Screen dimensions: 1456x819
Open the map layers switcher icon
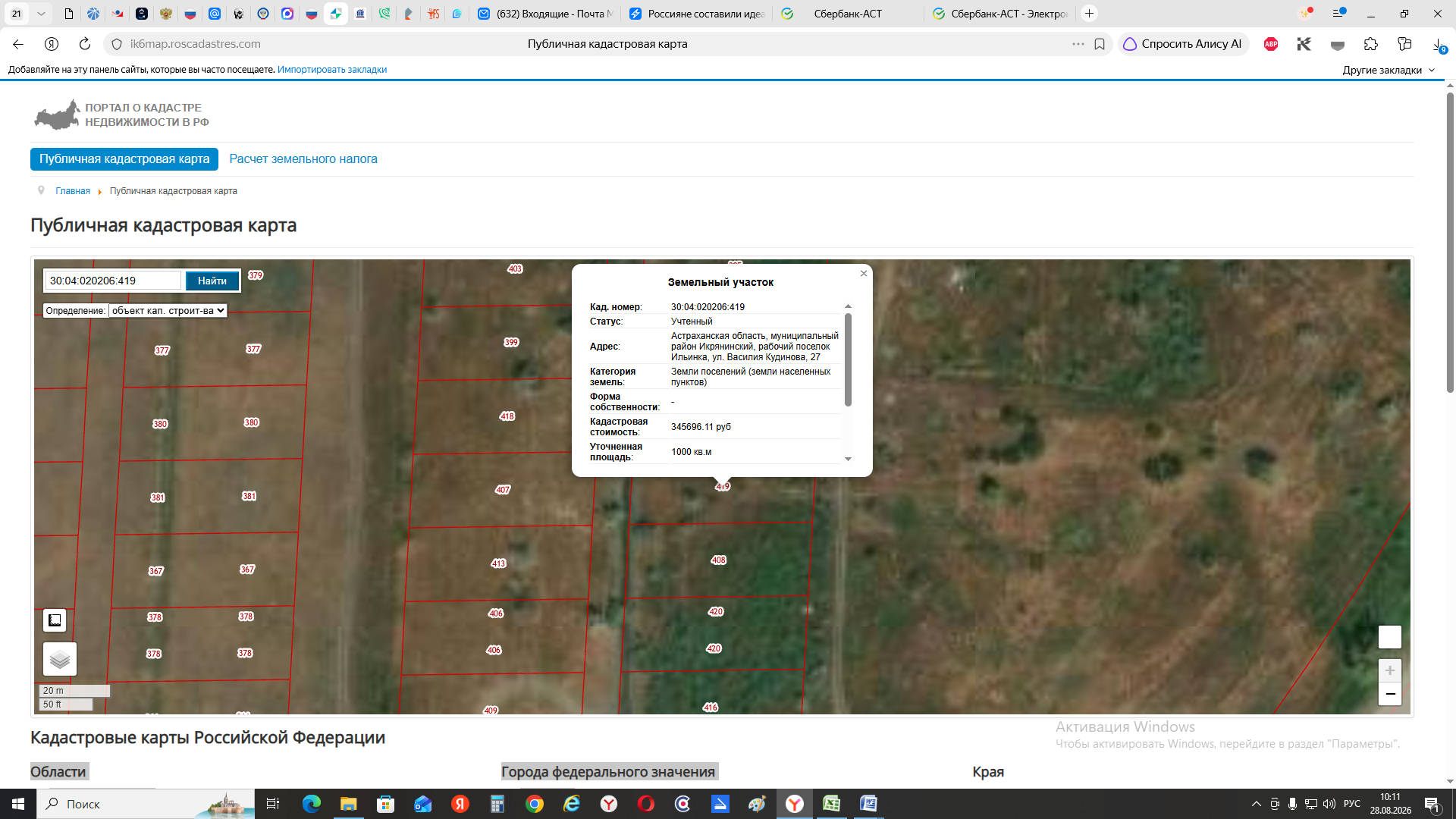[60, 659]
